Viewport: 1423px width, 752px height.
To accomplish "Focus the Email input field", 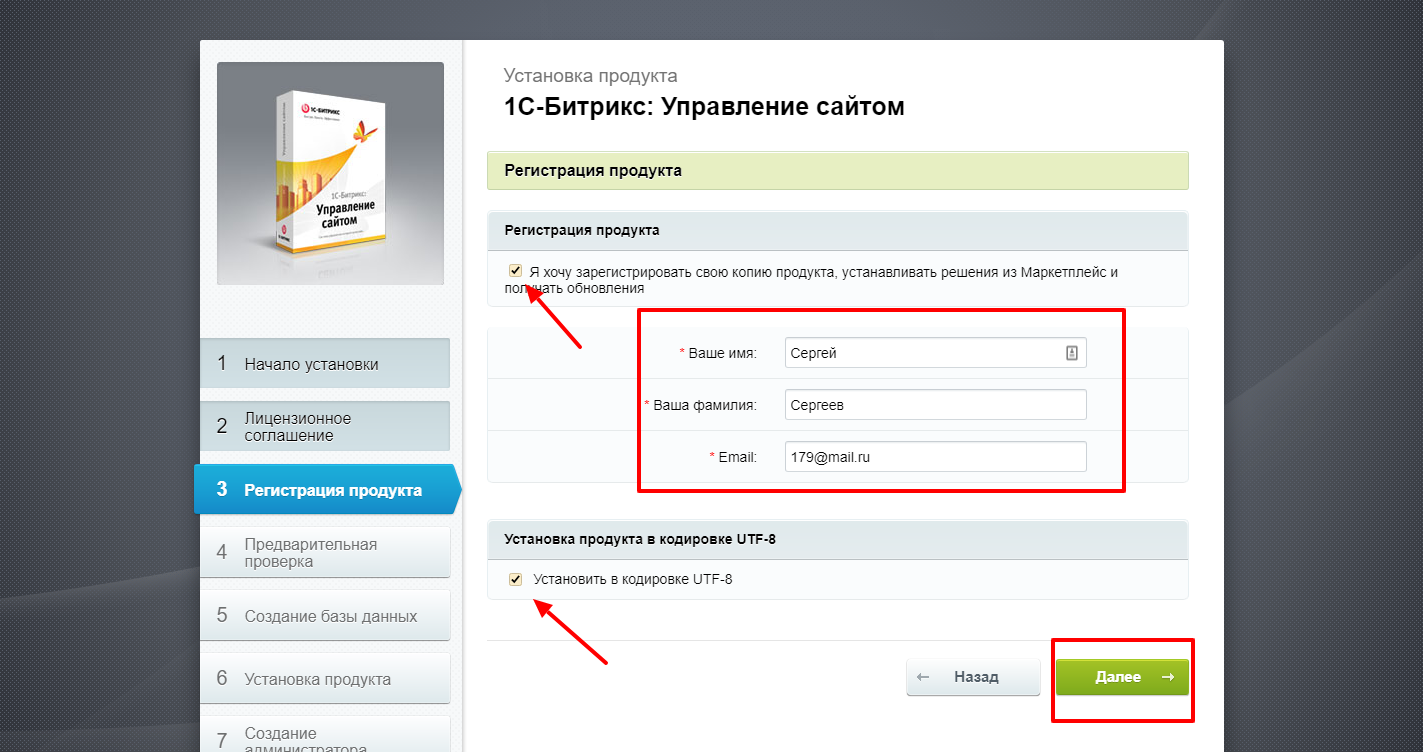I will pyautogui.click(x=936, y=457).
